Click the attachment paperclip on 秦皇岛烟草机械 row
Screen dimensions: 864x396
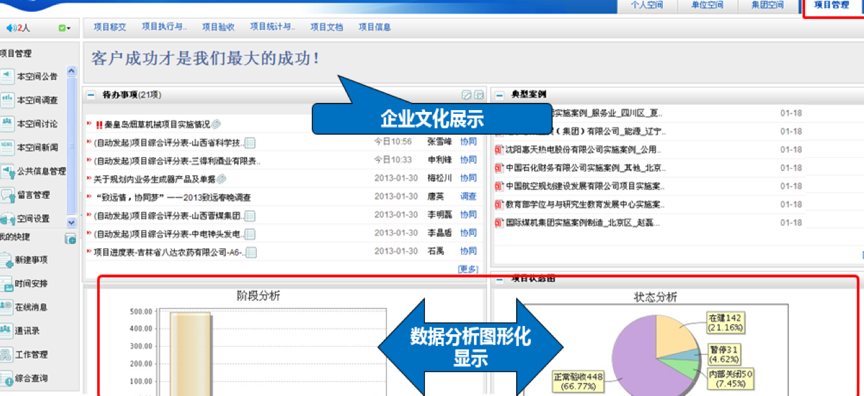[x=216, y=124]
